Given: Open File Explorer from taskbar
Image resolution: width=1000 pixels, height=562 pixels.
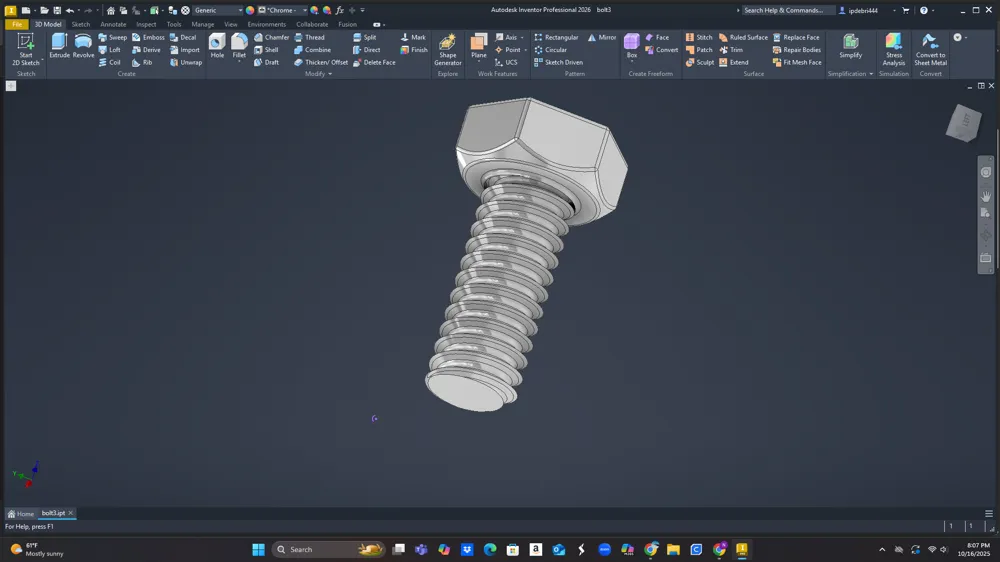Looking at the screenshot, I should click(x=673, y=549).
